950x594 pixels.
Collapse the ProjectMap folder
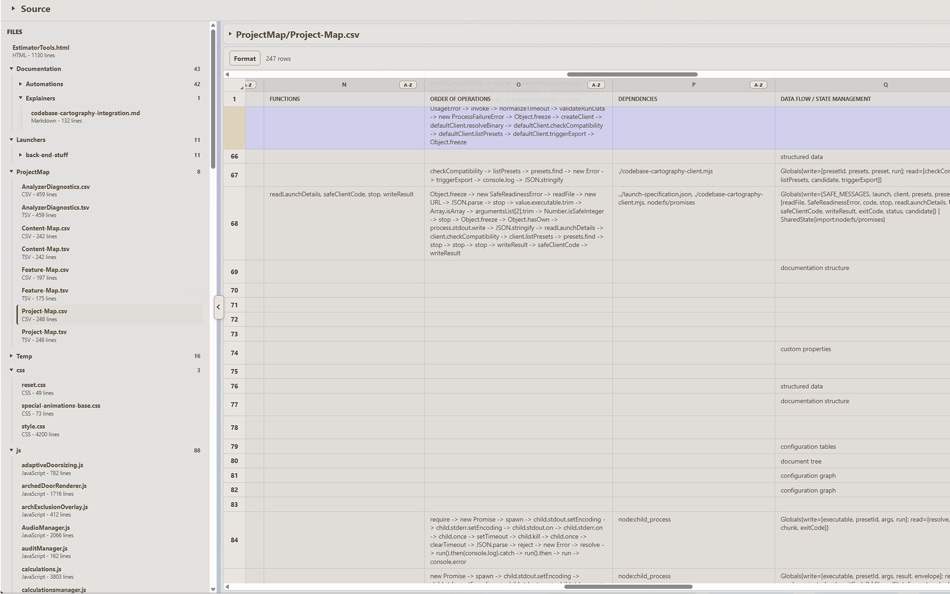coord(11,172)
